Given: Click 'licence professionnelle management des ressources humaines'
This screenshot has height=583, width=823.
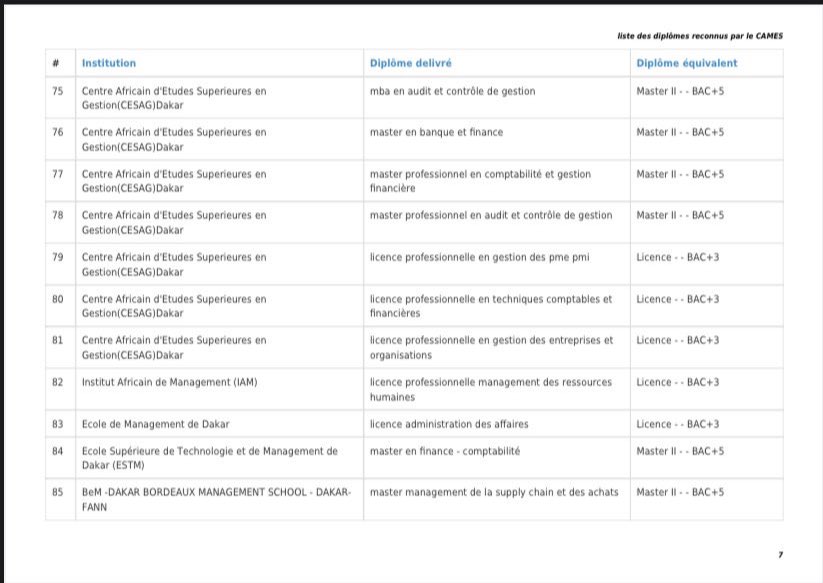Looking at the screenshot, I should (x=490, y=389).
